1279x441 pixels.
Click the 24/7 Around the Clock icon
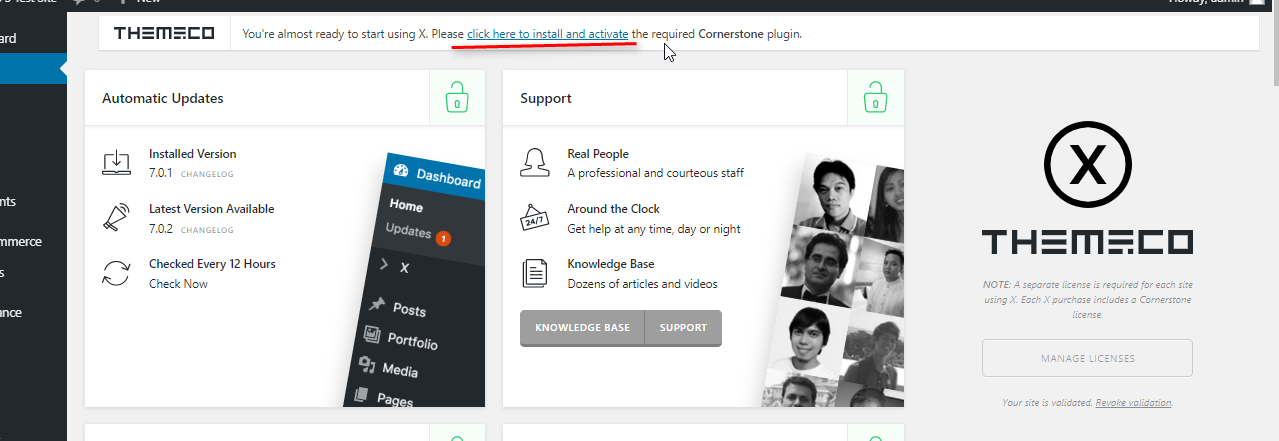pyautogui.click(x=535, y=218)
